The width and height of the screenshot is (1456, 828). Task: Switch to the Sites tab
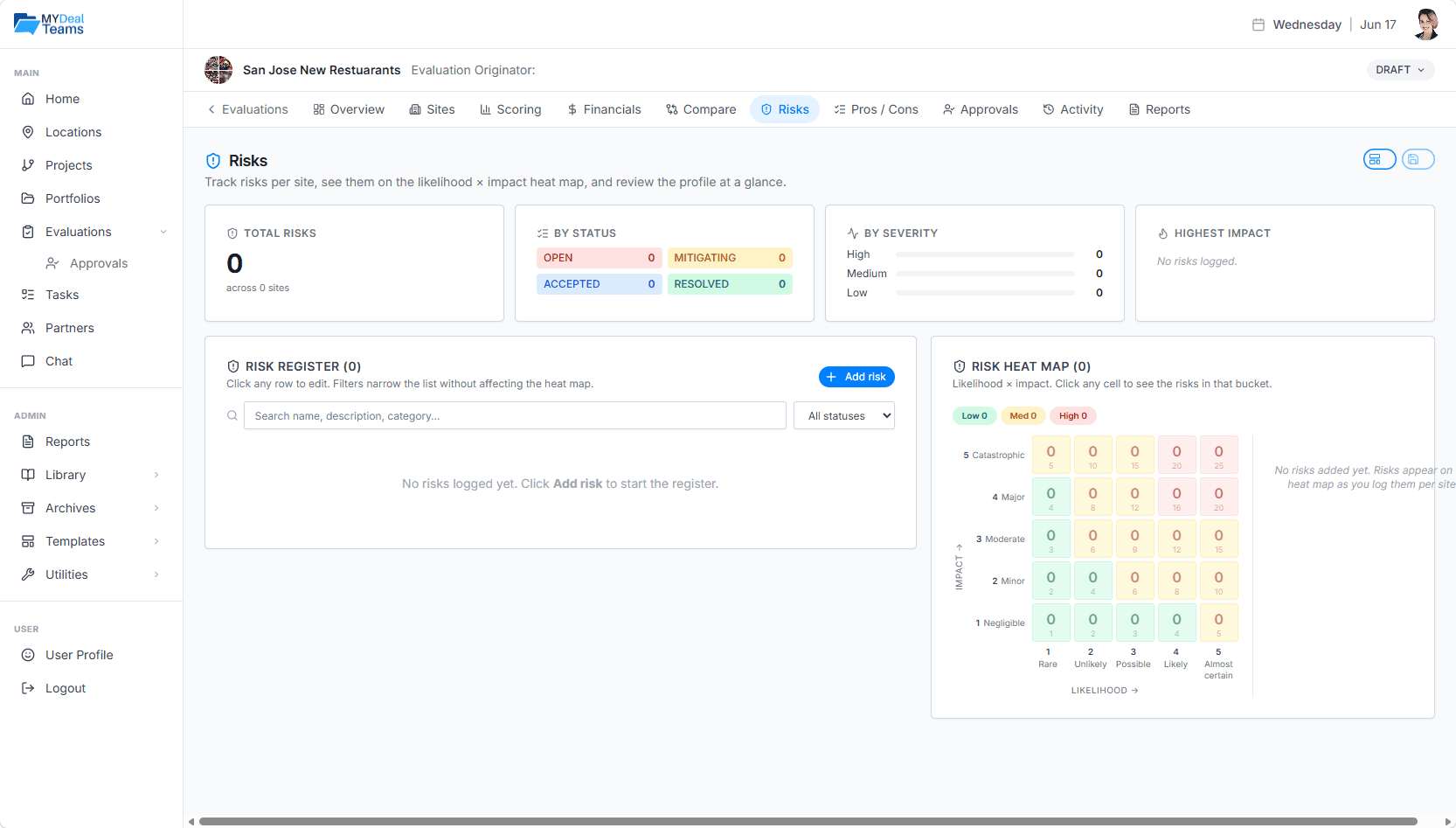click(433, 109)
